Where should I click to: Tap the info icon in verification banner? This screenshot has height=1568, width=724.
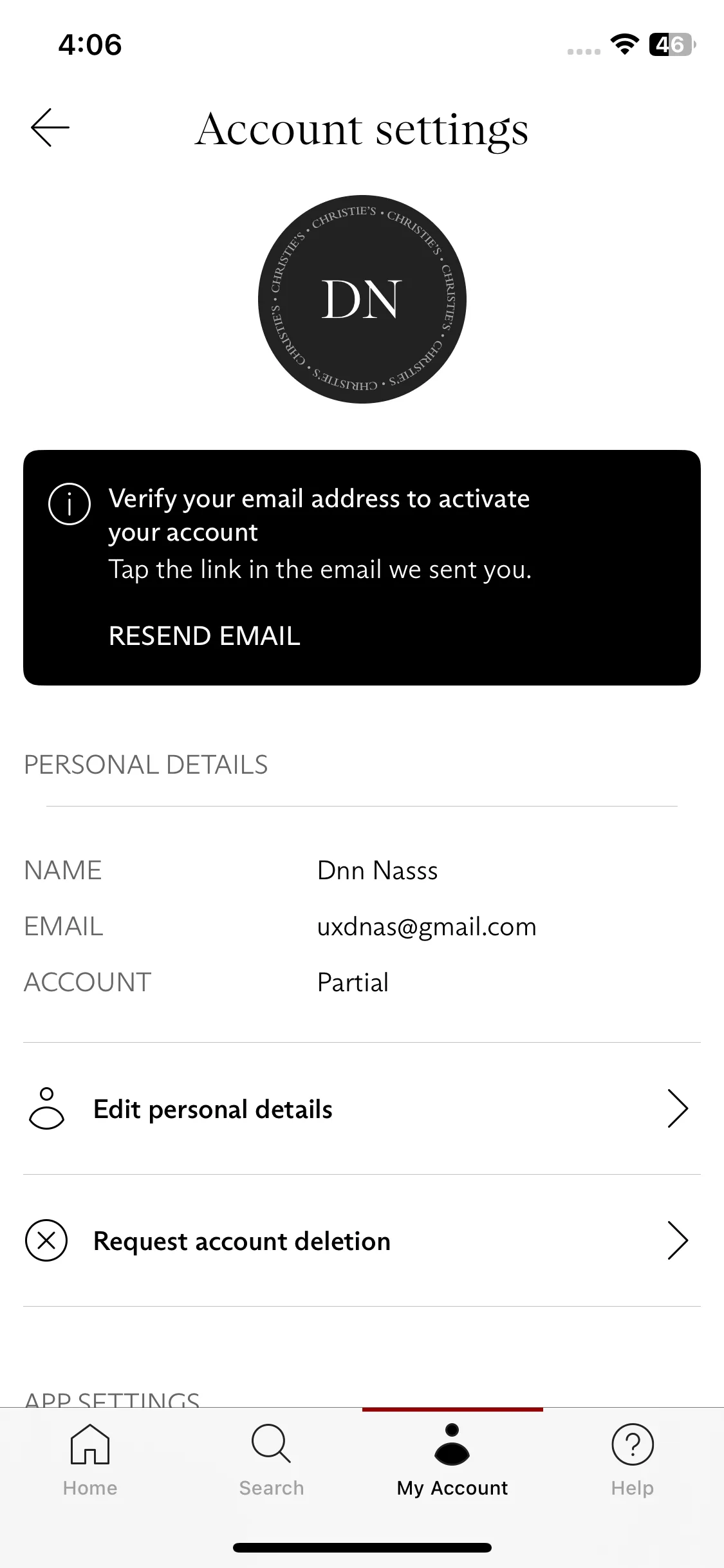pyautogui.click(x=70, y=504)
